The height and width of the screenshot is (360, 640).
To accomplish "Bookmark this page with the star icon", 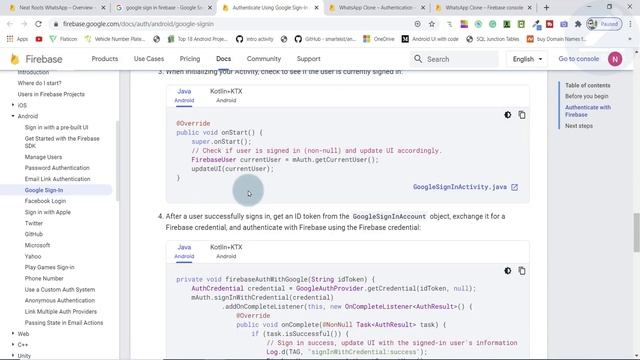I will coord(432,24).
